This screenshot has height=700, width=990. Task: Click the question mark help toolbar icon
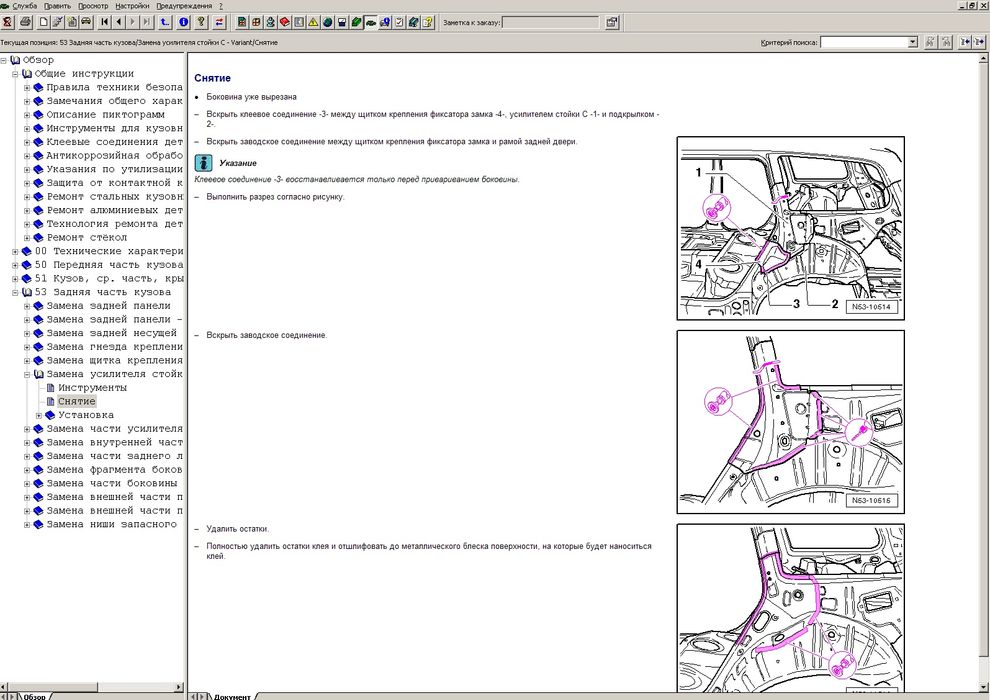pos(201,21)
